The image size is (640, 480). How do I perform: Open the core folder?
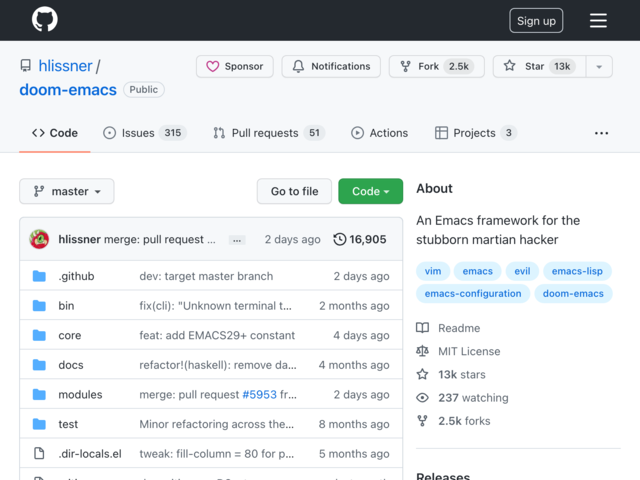[70, 335]
